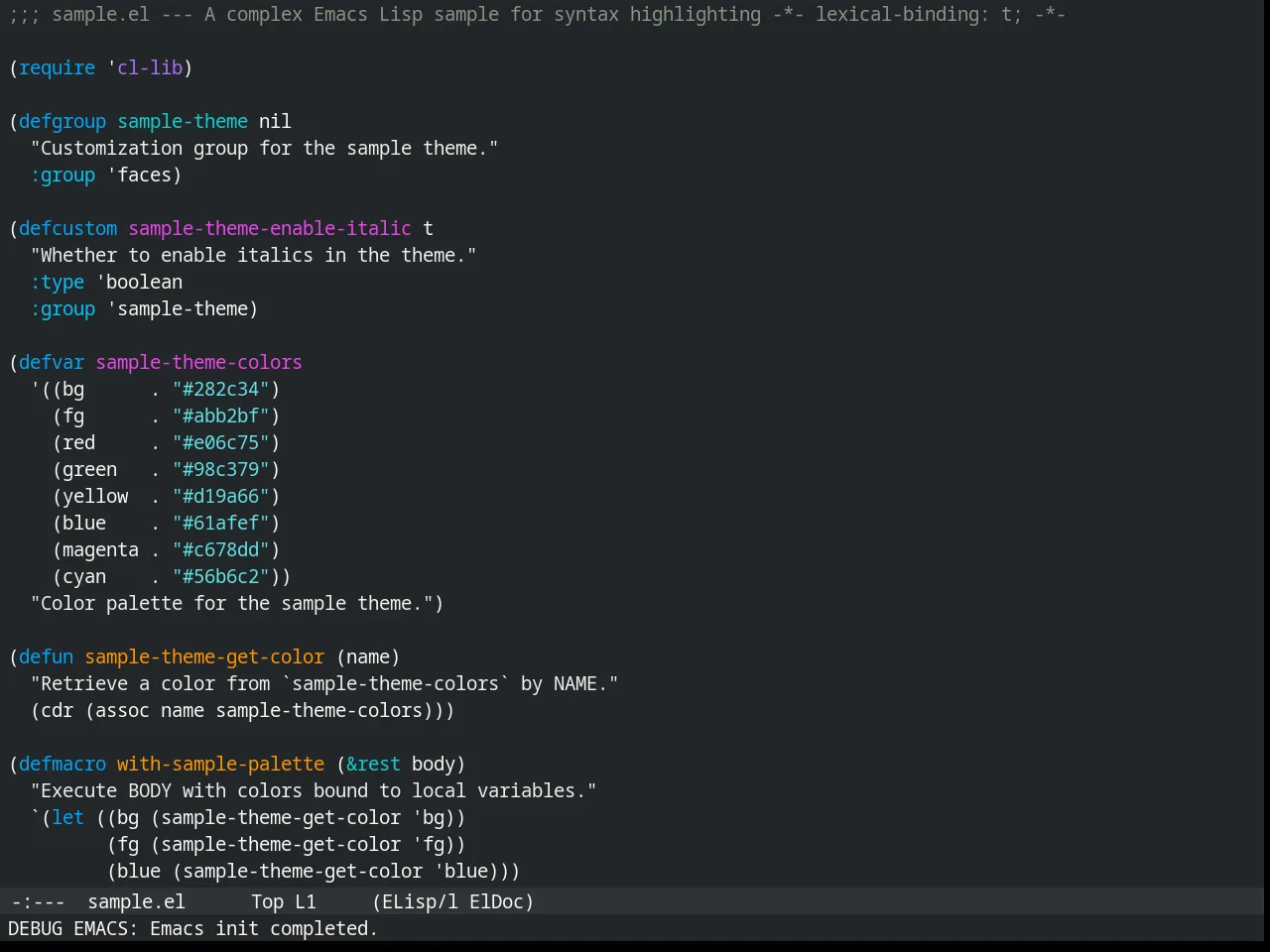This screenshot has height=952, width=1270.
Task: Click sample-theme-colors after defvar
Action: click(199, 362)
